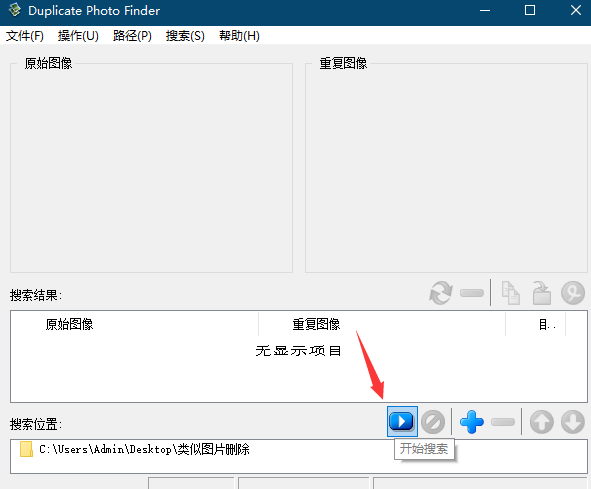591x489 pixels.
Task: Click the move file to folder icon
Action: (542, 293)
